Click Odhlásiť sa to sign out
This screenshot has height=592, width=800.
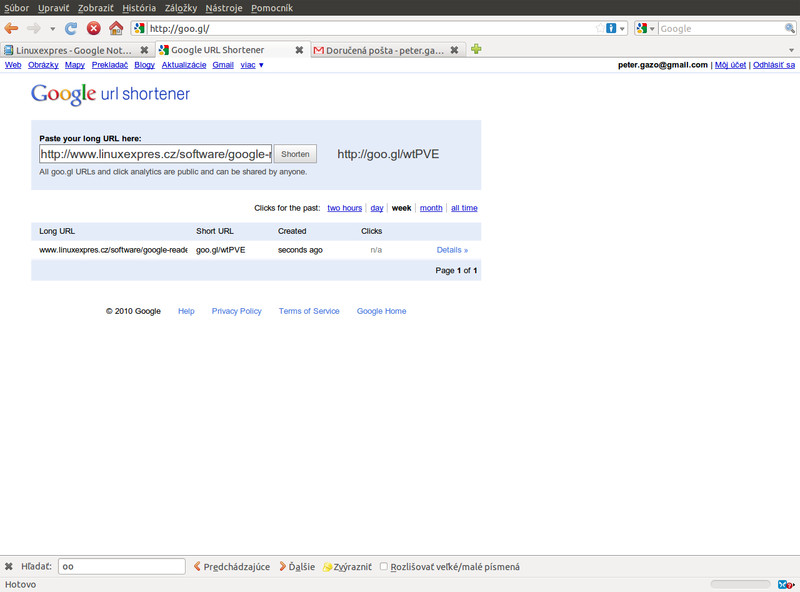coord(774,65)
